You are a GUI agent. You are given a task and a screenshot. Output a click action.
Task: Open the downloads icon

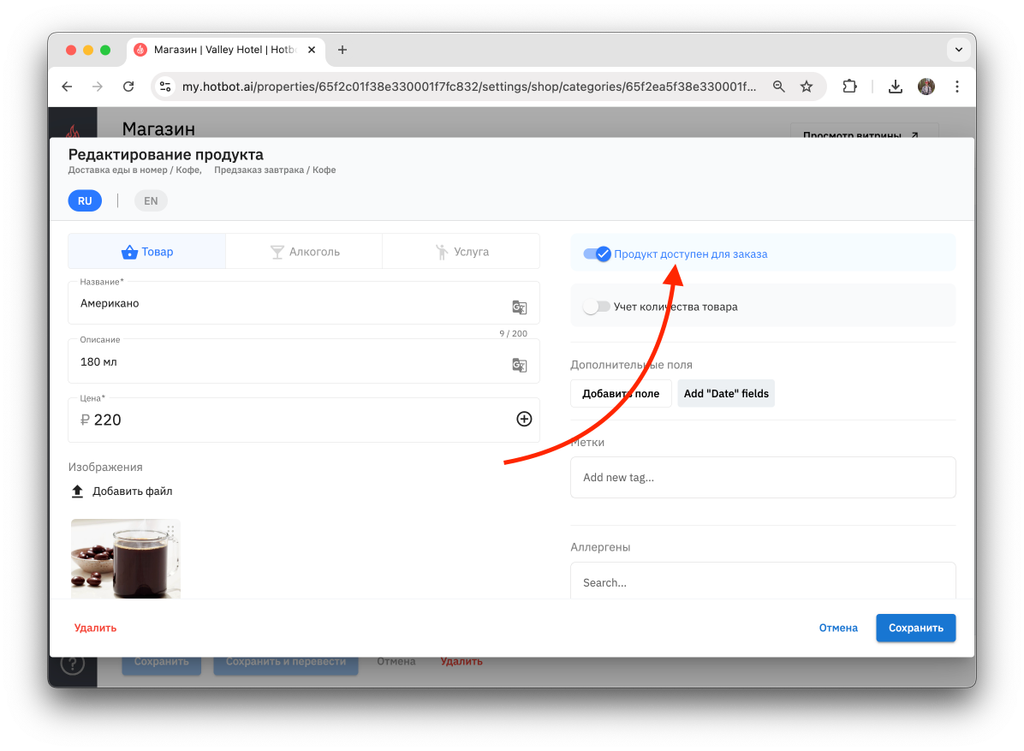[x=895, y=86]
